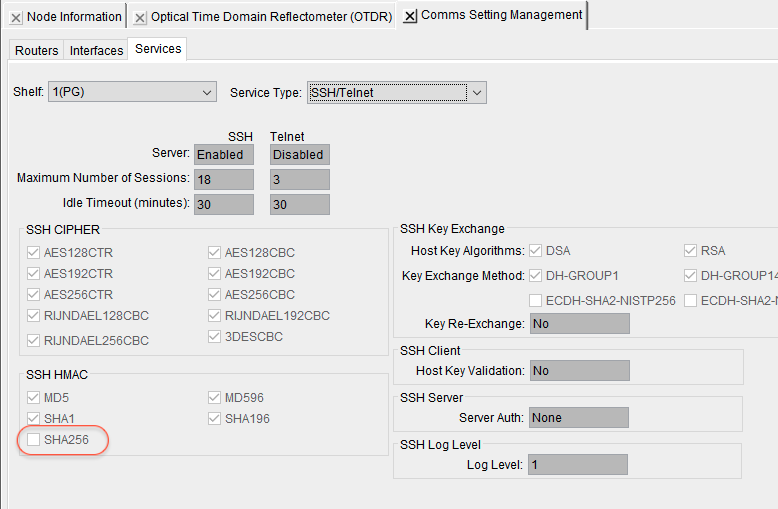Click the SSH Server Enabled field

224,155
